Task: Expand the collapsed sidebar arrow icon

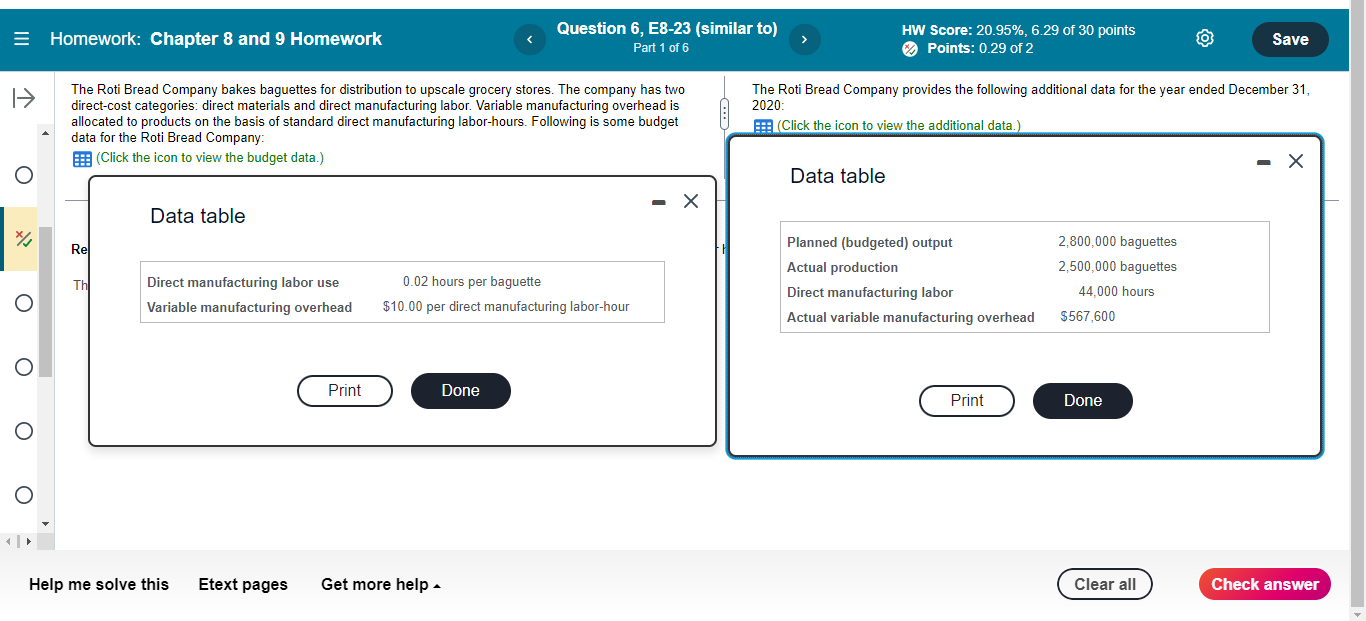Action: [x=23, y=98]
